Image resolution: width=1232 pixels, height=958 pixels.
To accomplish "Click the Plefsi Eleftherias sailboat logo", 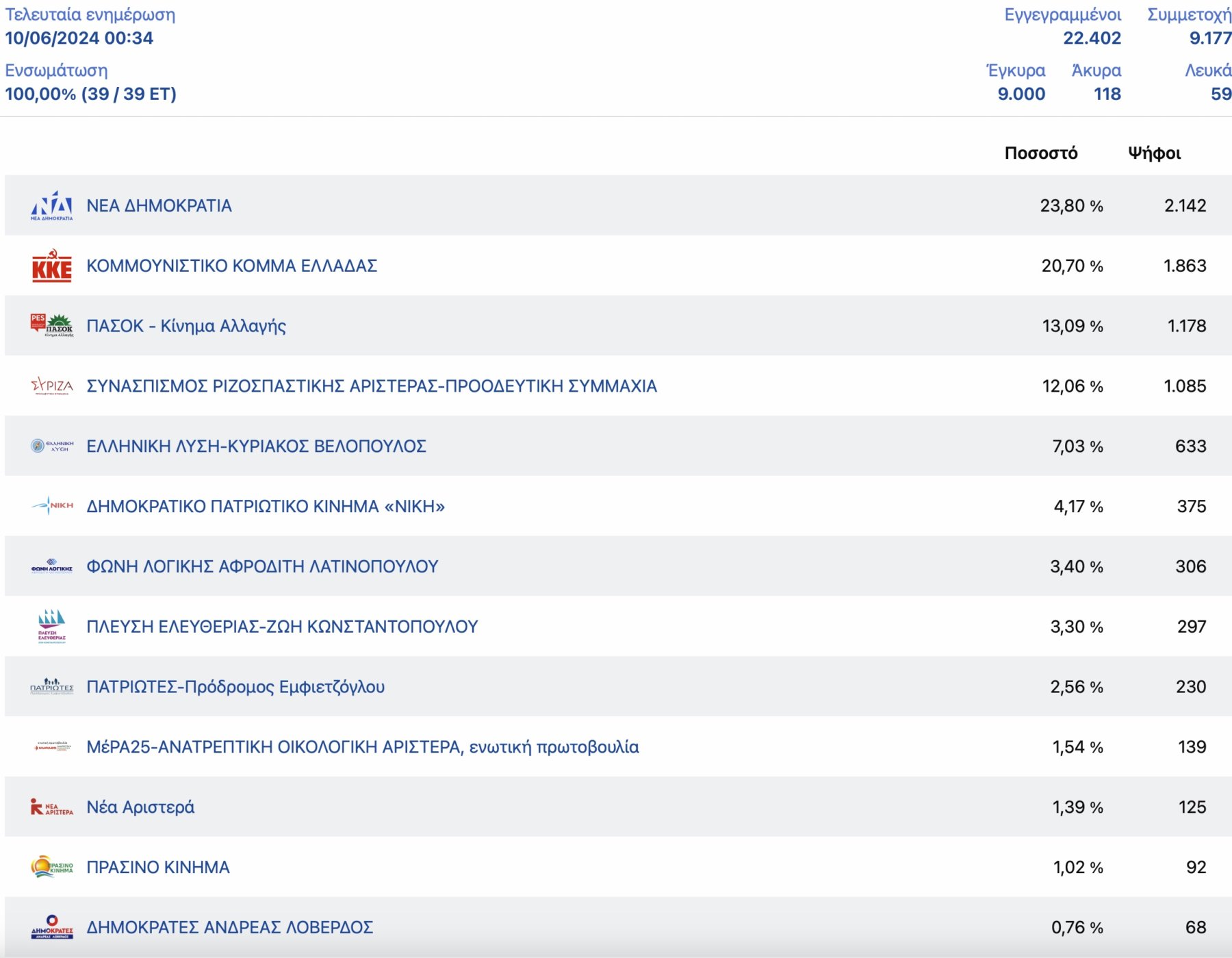I will pos(52,627).
